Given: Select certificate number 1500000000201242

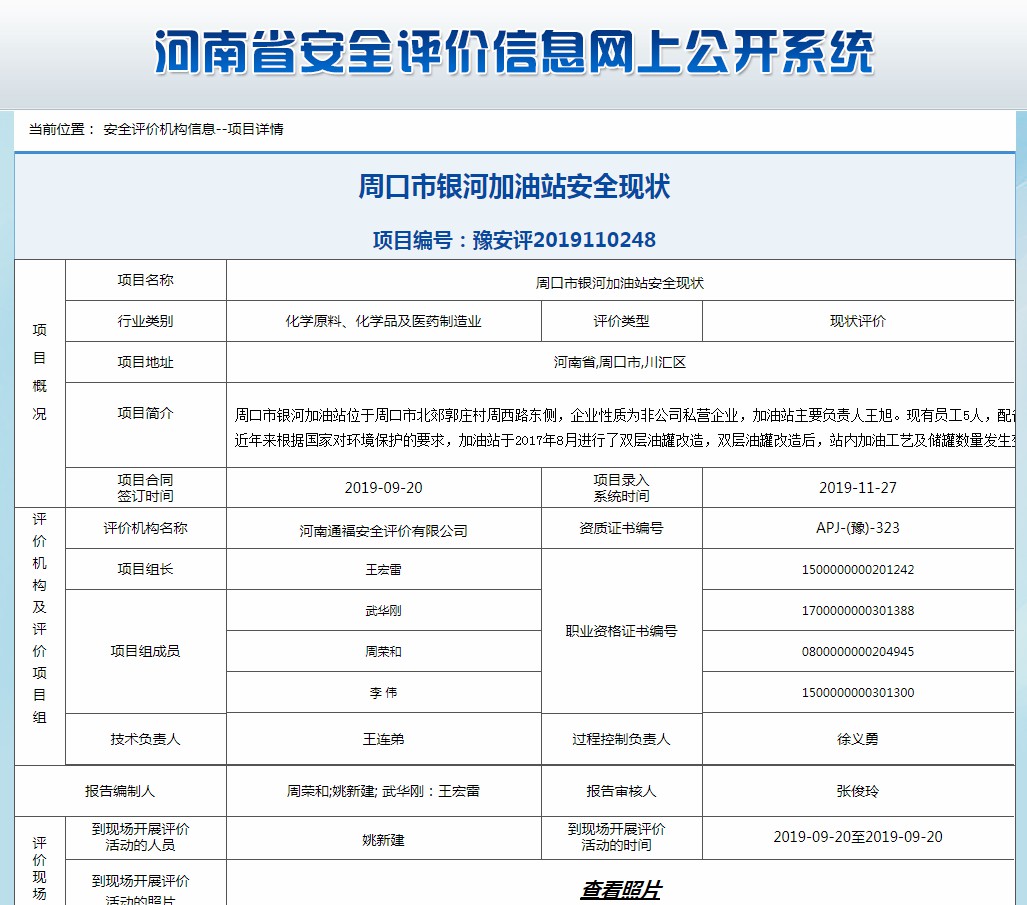Looking at the screenshot, I should coord(857,570).
